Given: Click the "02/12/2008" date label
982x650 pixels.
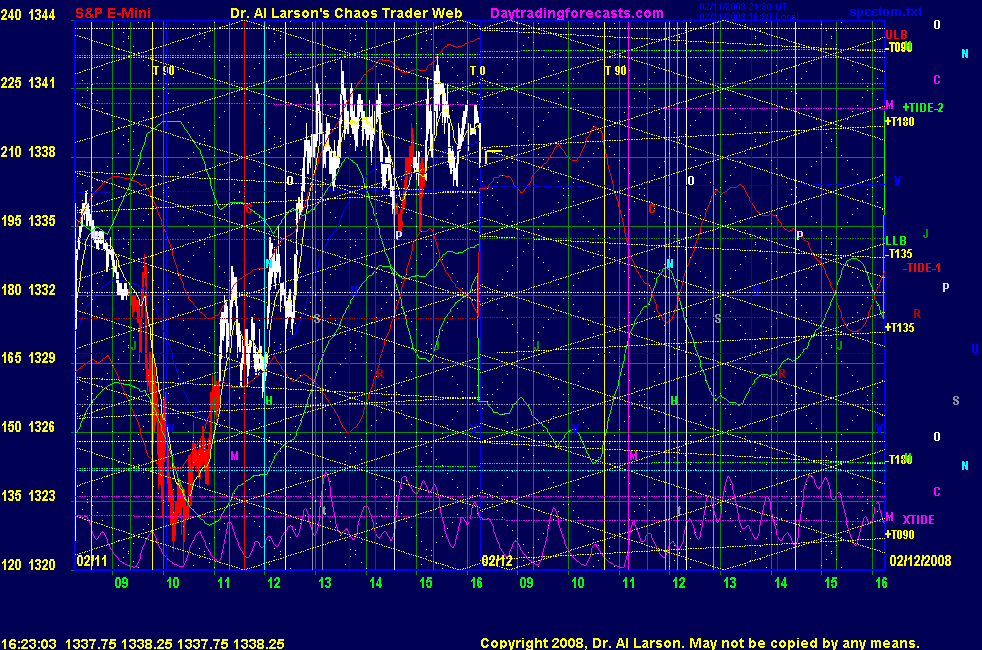Looking at the screenshot, I should (x=920, y=560).
